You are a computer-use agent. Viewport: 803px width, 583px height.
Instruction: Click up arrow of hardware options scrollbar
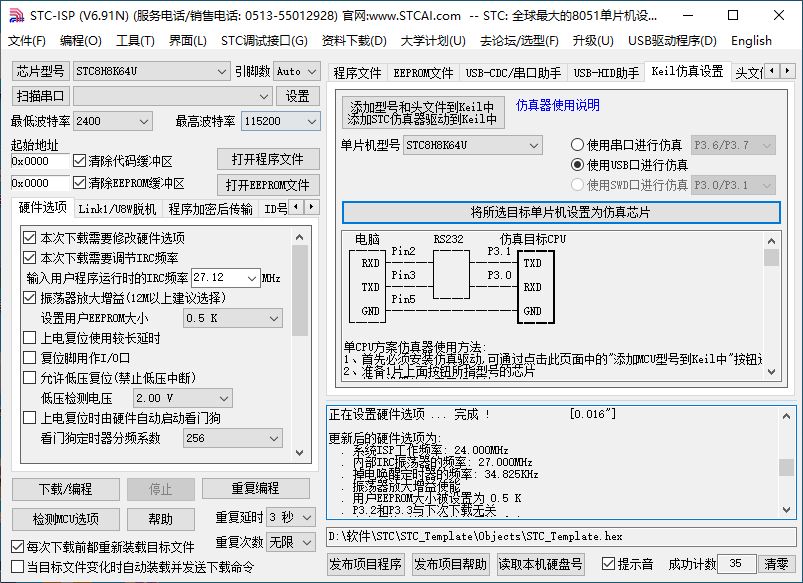click(x=300, y=237)
